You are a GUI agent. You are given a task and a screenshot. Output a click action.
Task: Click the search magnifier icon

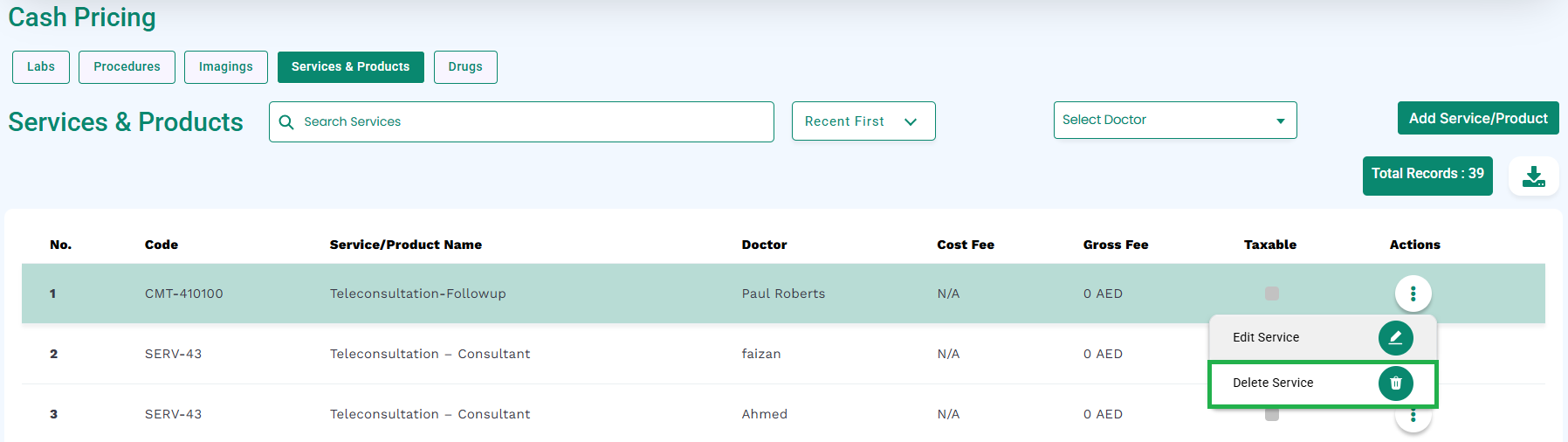(x=285, y=122)
